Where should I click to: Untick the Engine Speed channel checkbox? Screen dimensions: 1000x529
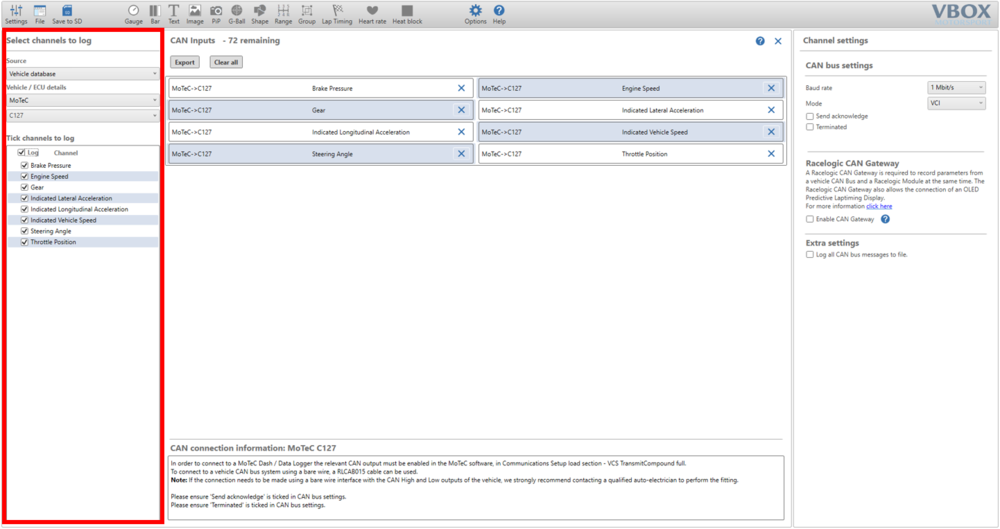tap(24, 176)
